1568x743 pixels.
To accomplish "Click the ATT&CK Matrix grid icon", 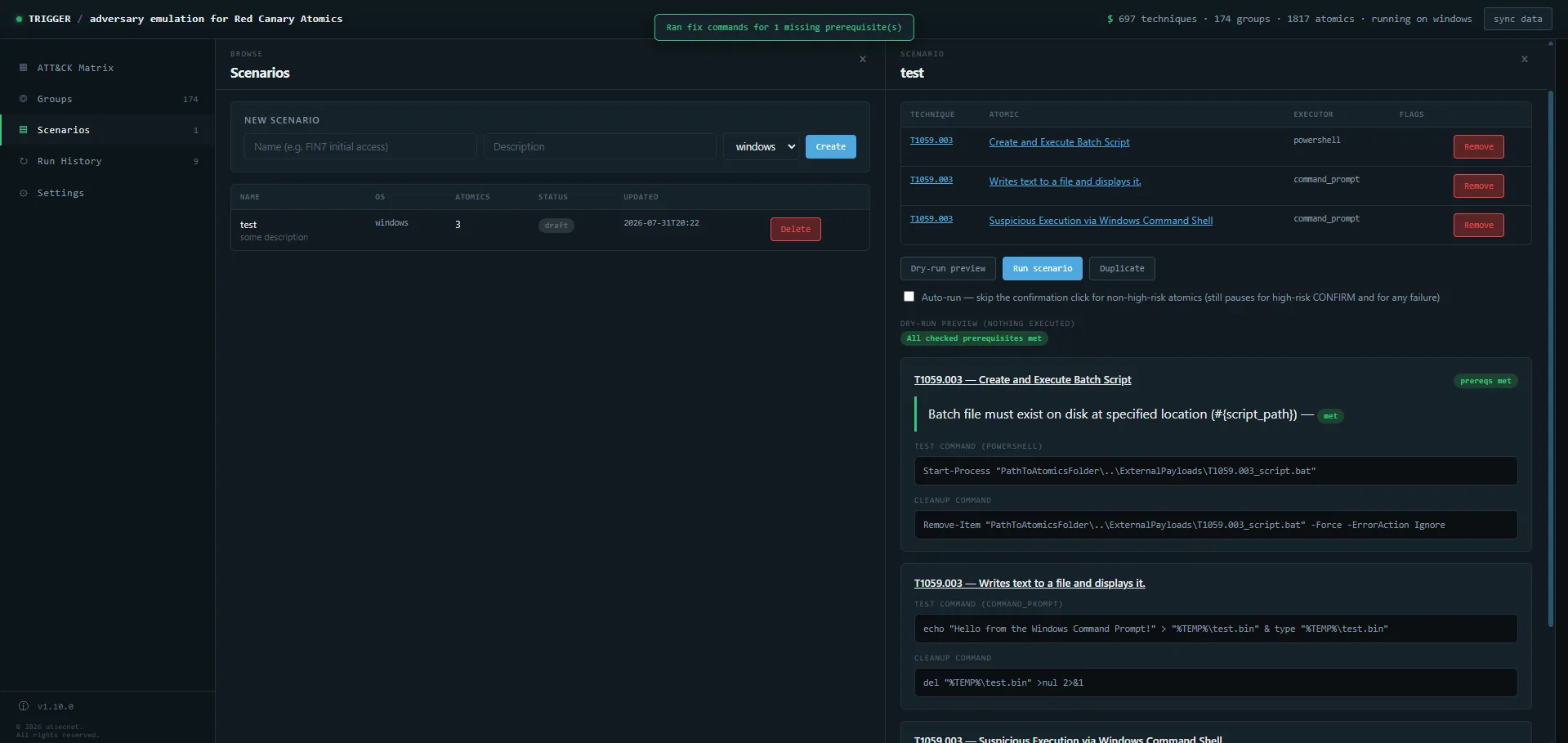I will coord(23,68).
